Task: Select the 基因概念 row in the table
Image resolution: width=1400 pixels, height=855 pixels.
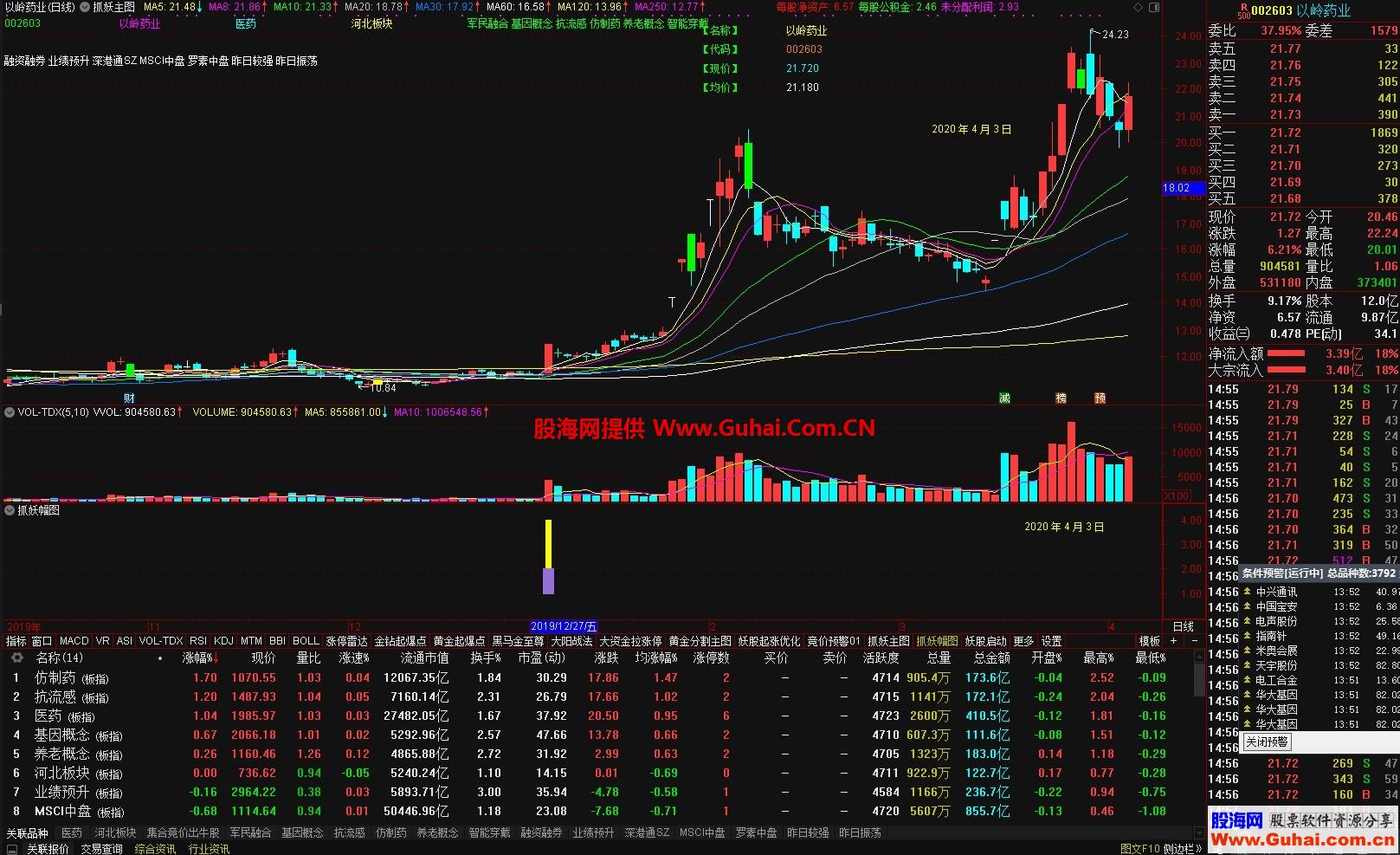Action: pyautogui.click(x=601, y=735)
